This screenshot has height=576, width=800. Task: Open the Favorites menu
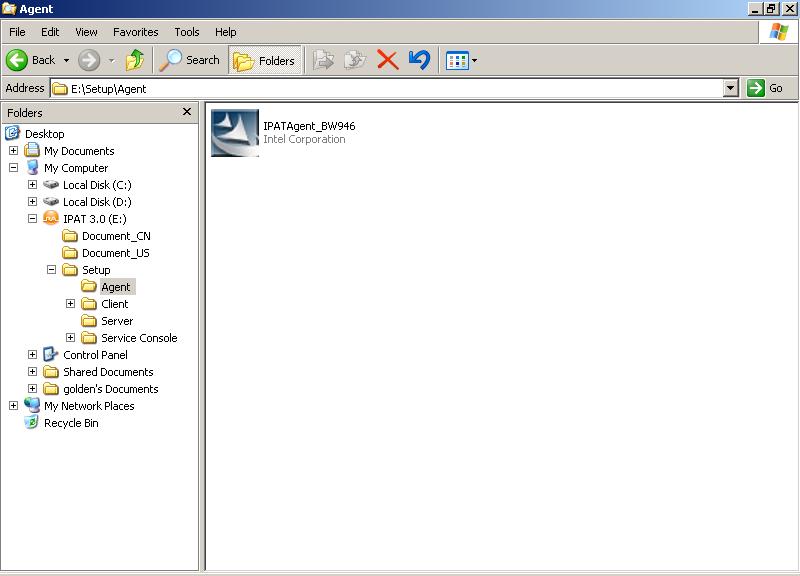click(135, 32)
